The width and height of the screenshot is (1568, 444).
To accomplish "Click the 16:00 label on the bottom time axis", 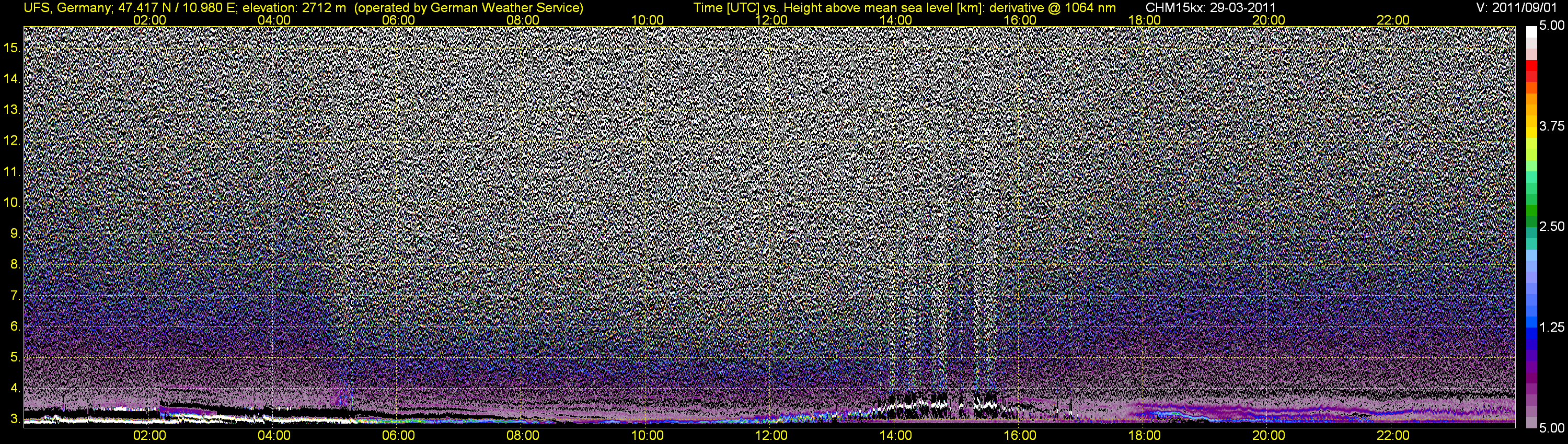I will 1020,436.
